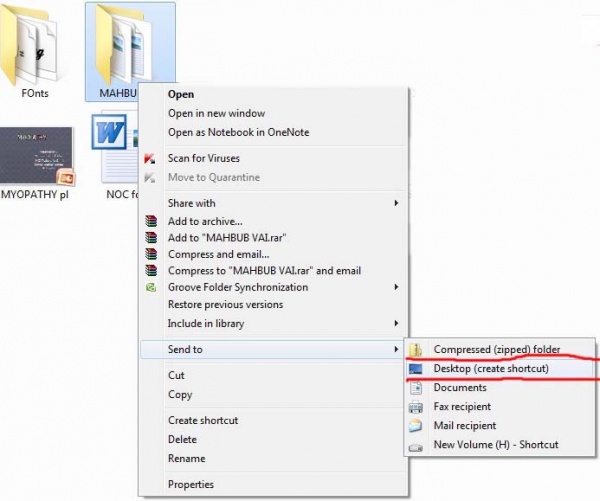Screen dimensions: 600x501
Task: Expand the Groove Folder Synchronization submenu arrow
Action: pyautogui.click(x=396, y=287)
